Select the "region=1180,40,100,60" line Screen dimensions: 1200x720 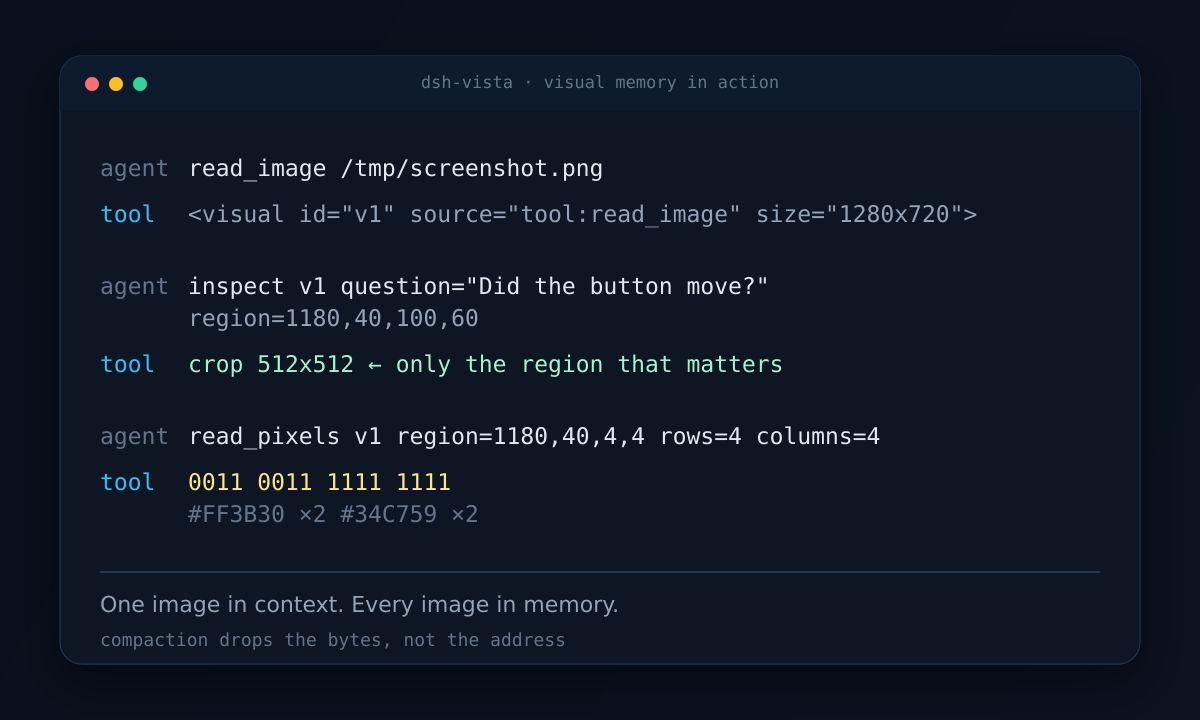point(333,318)
